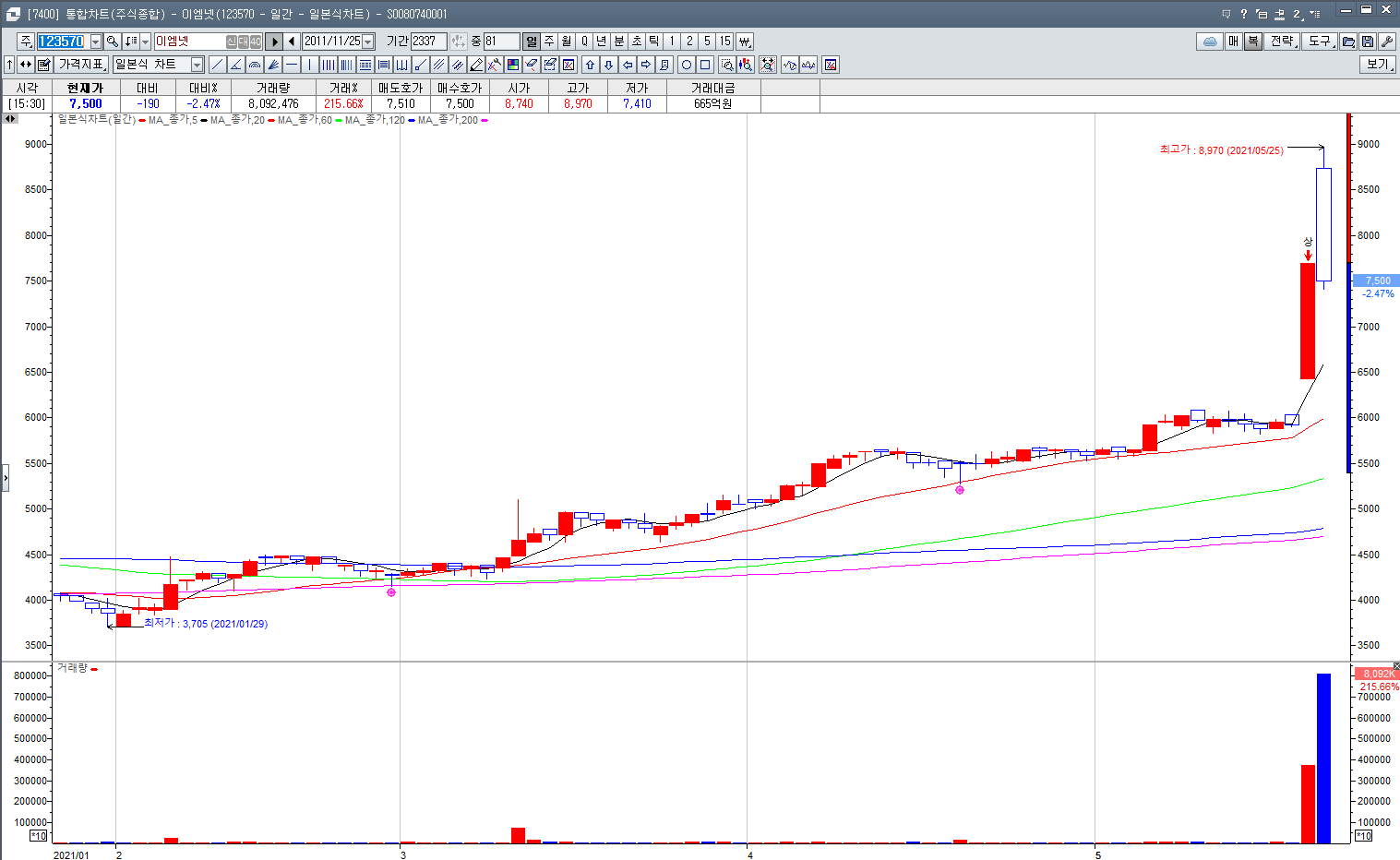Screen dimensions: 1400x860
Task: Click the 기간 period input 2337
Action: click(429, 42)
